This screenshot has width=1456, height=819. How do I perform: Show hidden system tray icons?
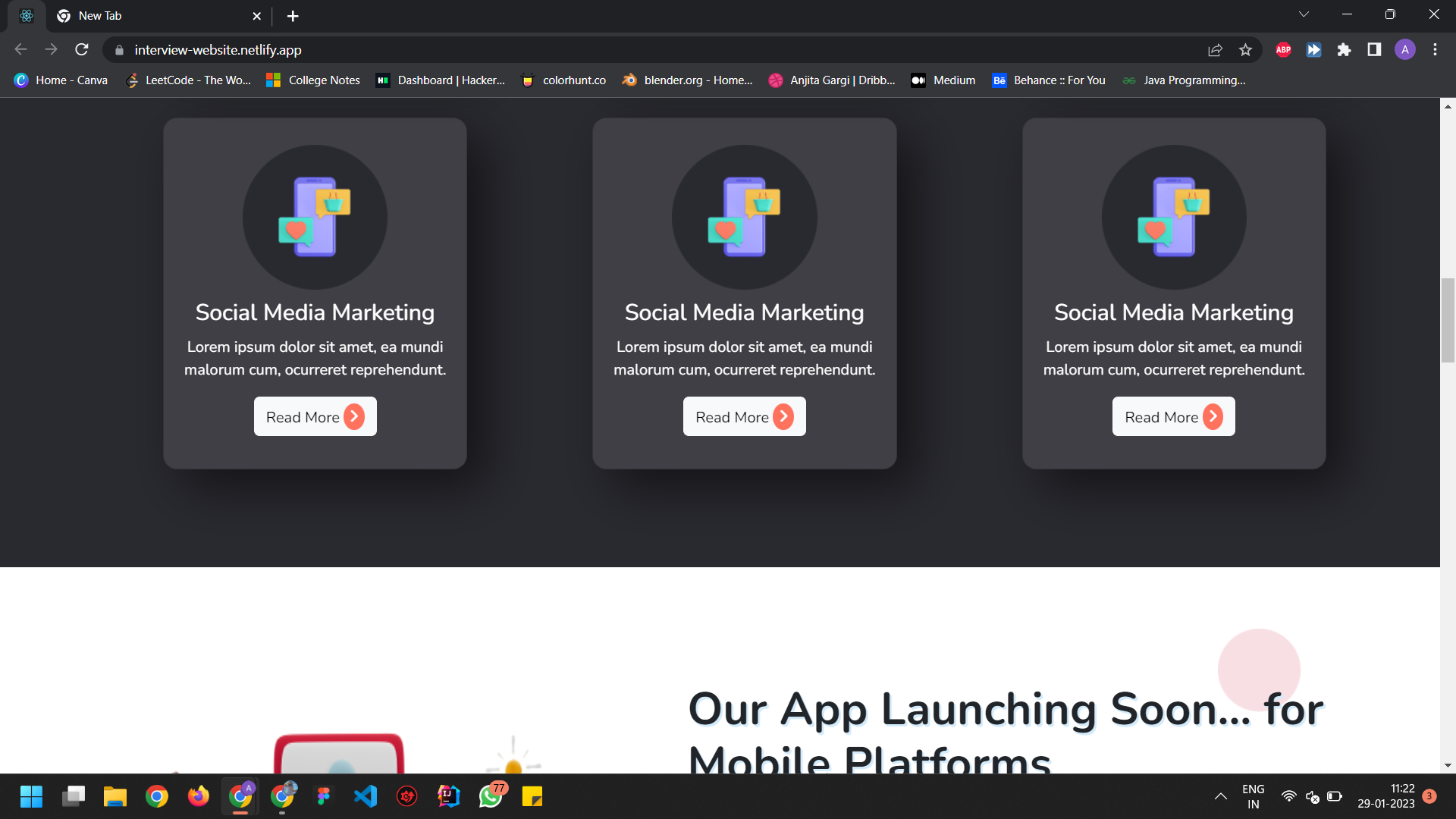click(x=1220, y=796)
